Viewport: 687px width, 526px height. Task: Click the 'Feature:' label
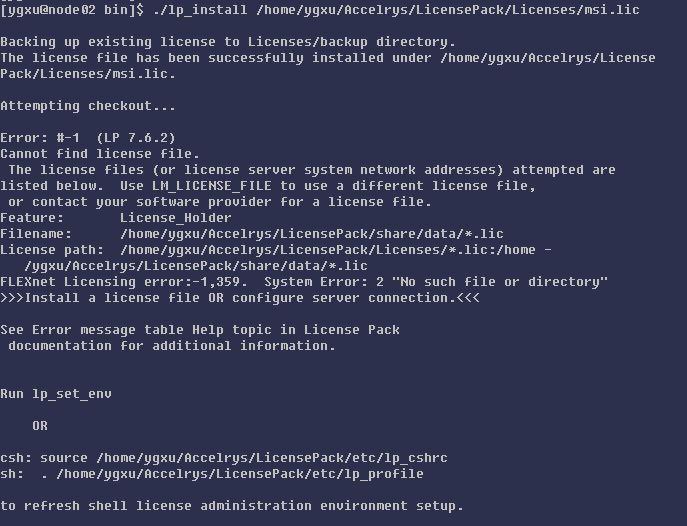click(x=32, y=218)
